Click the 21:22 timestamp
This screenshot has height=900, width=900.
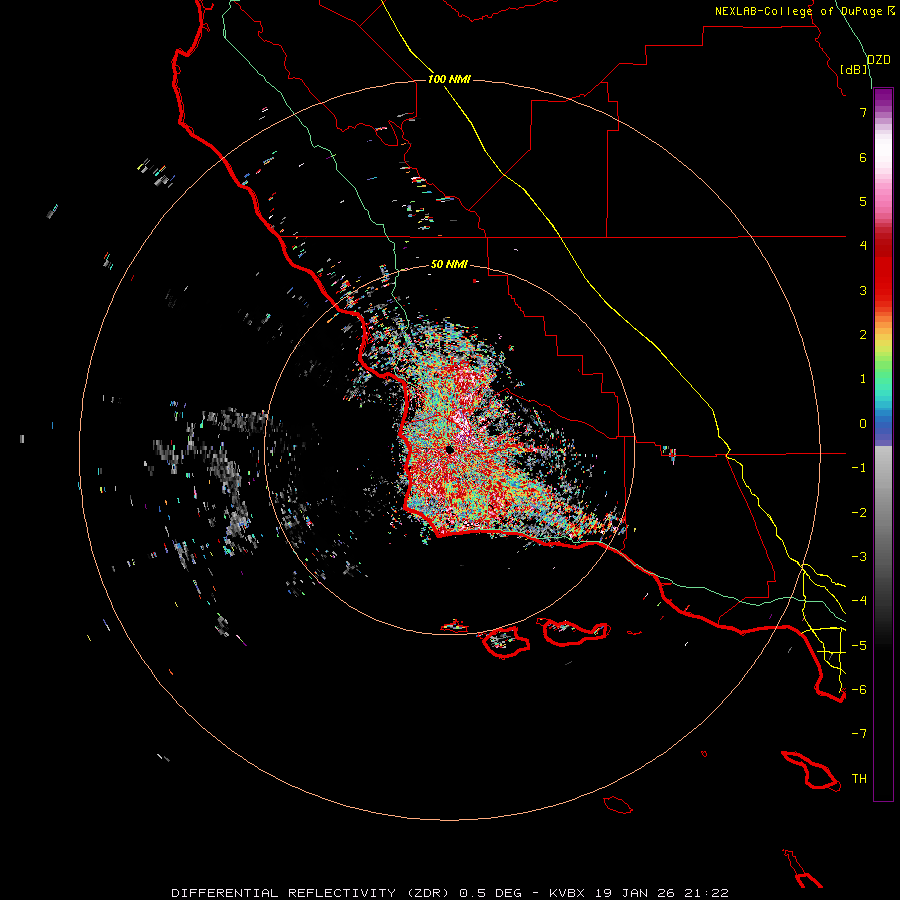708,893
